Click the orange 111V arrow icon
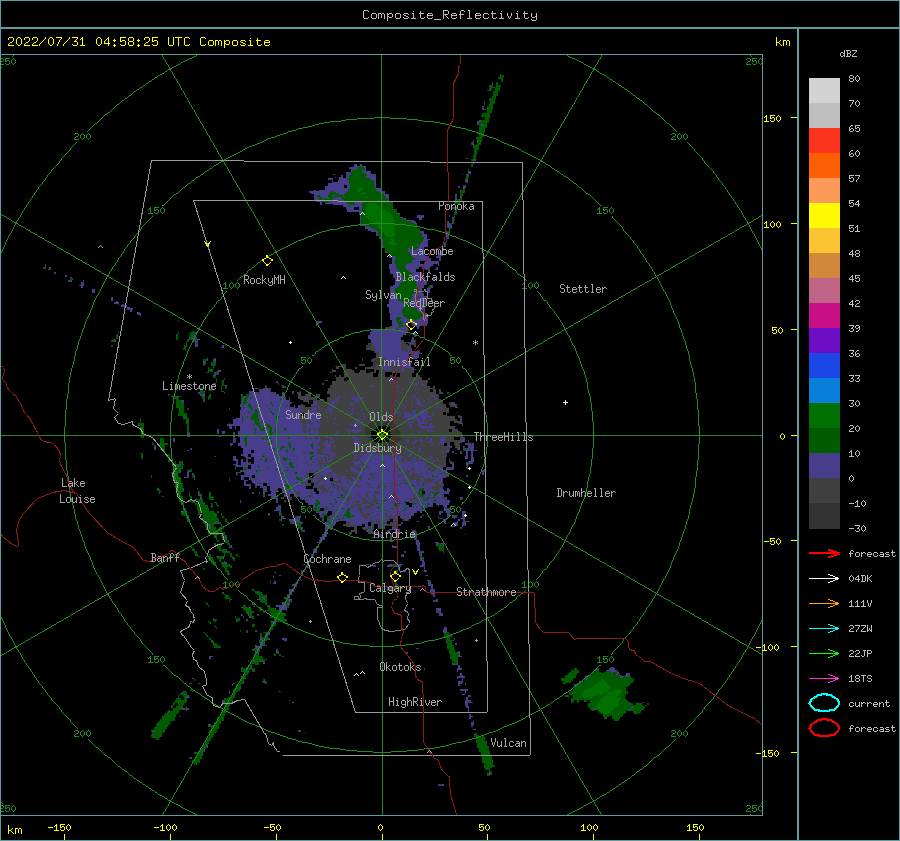900x841 pixels. click(x=824, y=603)
